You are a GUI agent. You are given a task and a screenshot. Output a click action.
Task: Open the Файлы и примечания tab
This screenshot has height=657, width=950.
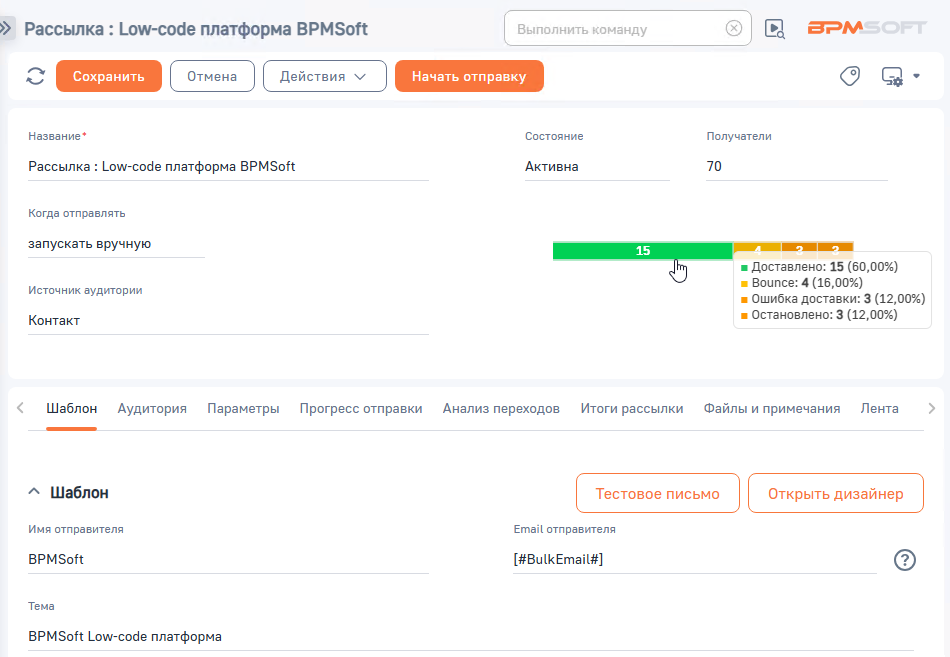771,409
